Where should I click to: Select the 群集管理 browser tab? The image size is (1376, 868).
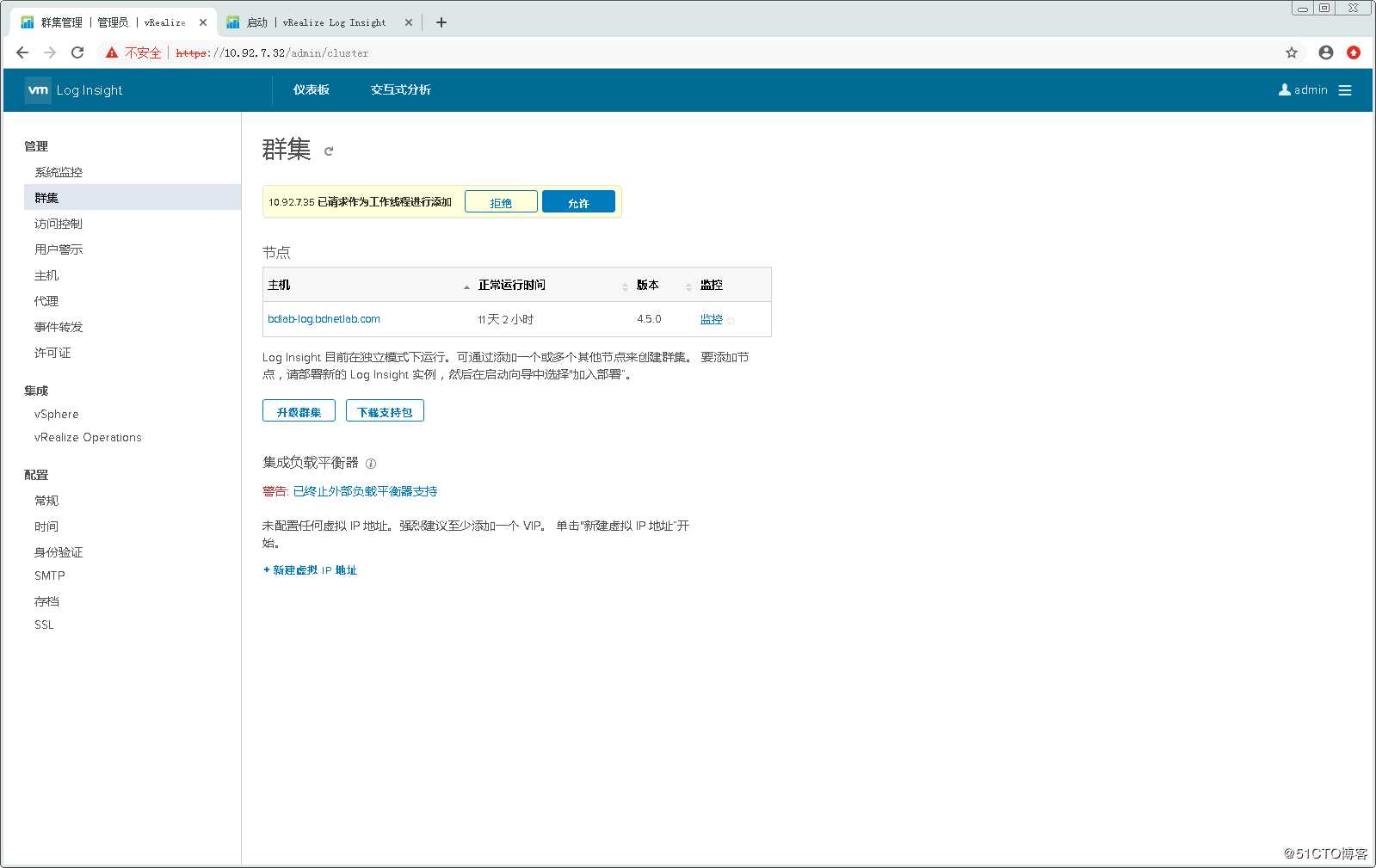[112, 22]
